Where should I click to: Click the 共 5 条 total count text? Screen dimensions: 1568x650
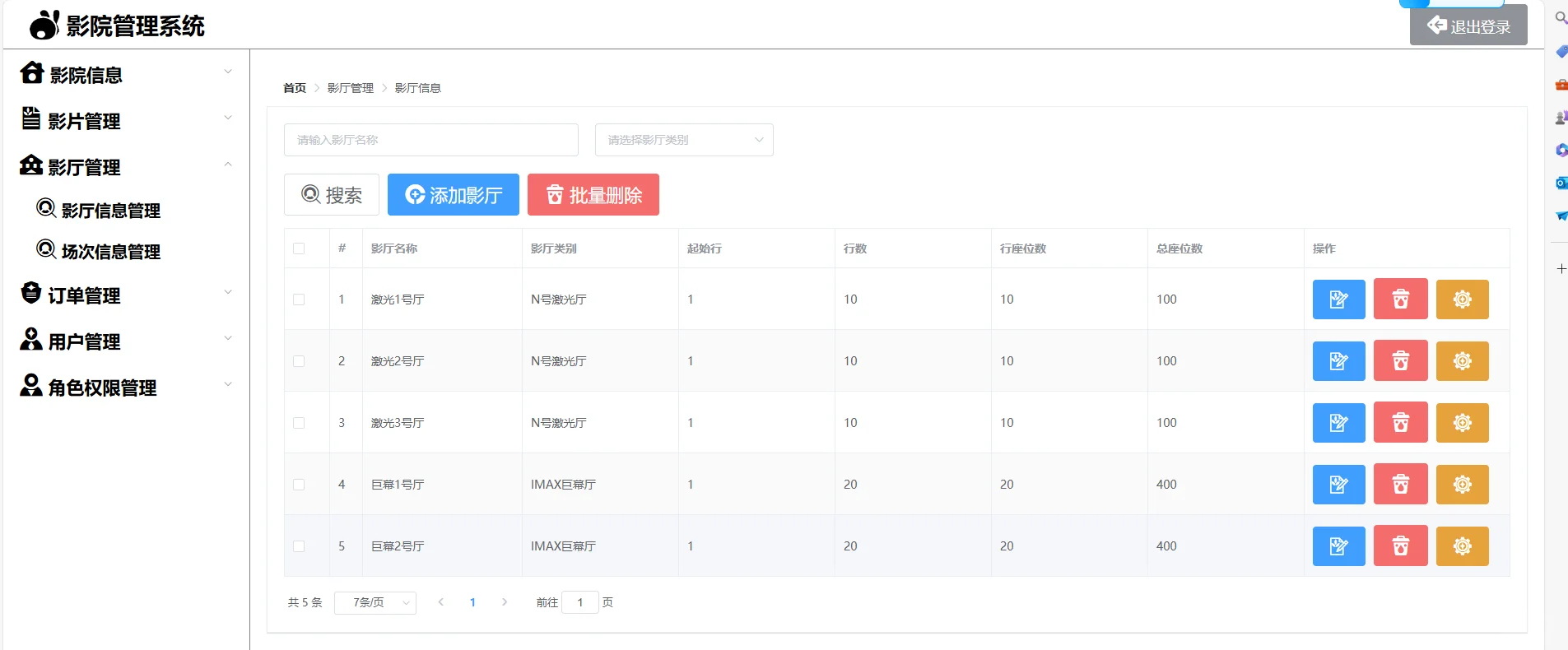[305, 602]
